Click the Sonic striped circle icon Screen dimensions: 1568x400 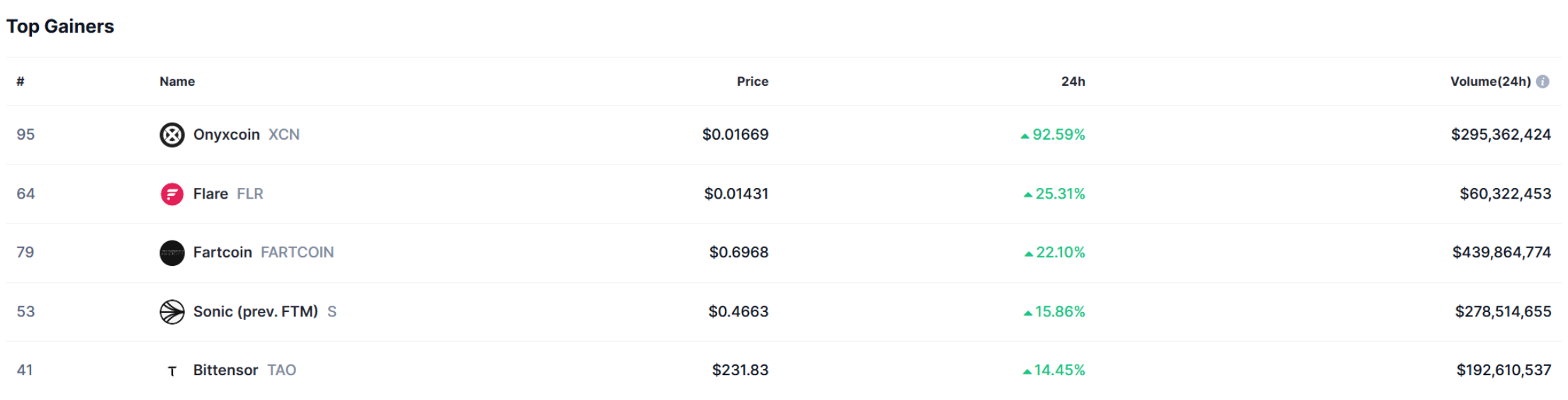(171, 311)
